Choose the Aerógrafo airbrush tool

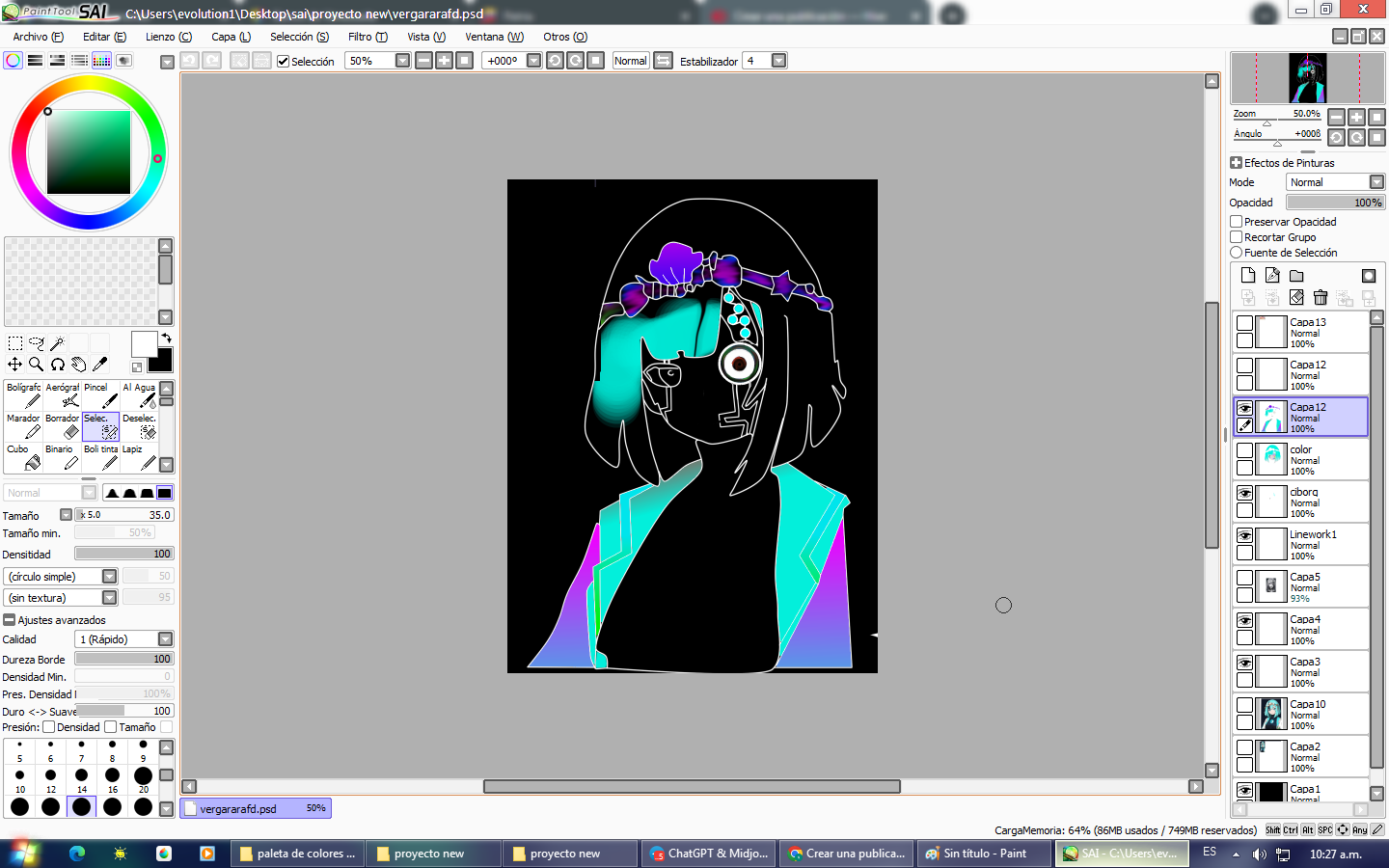point(63,395)
